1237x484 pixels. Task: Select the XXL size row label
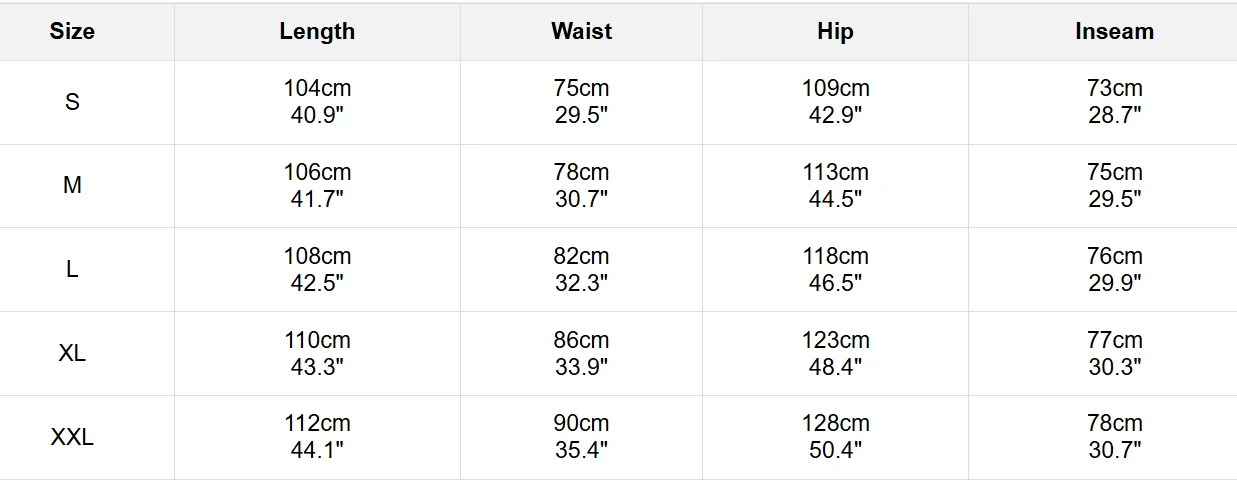pos(72,438)
